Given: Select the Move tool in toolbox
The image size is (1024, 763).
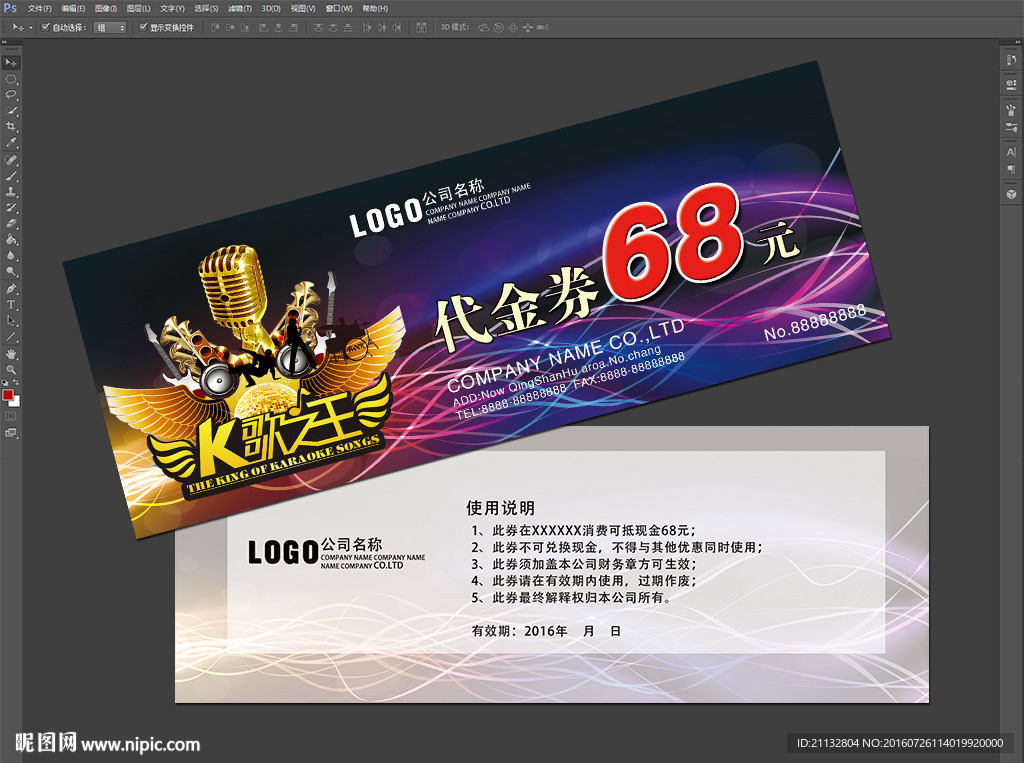Looking at the screenshot, I should tap(11, 63).
